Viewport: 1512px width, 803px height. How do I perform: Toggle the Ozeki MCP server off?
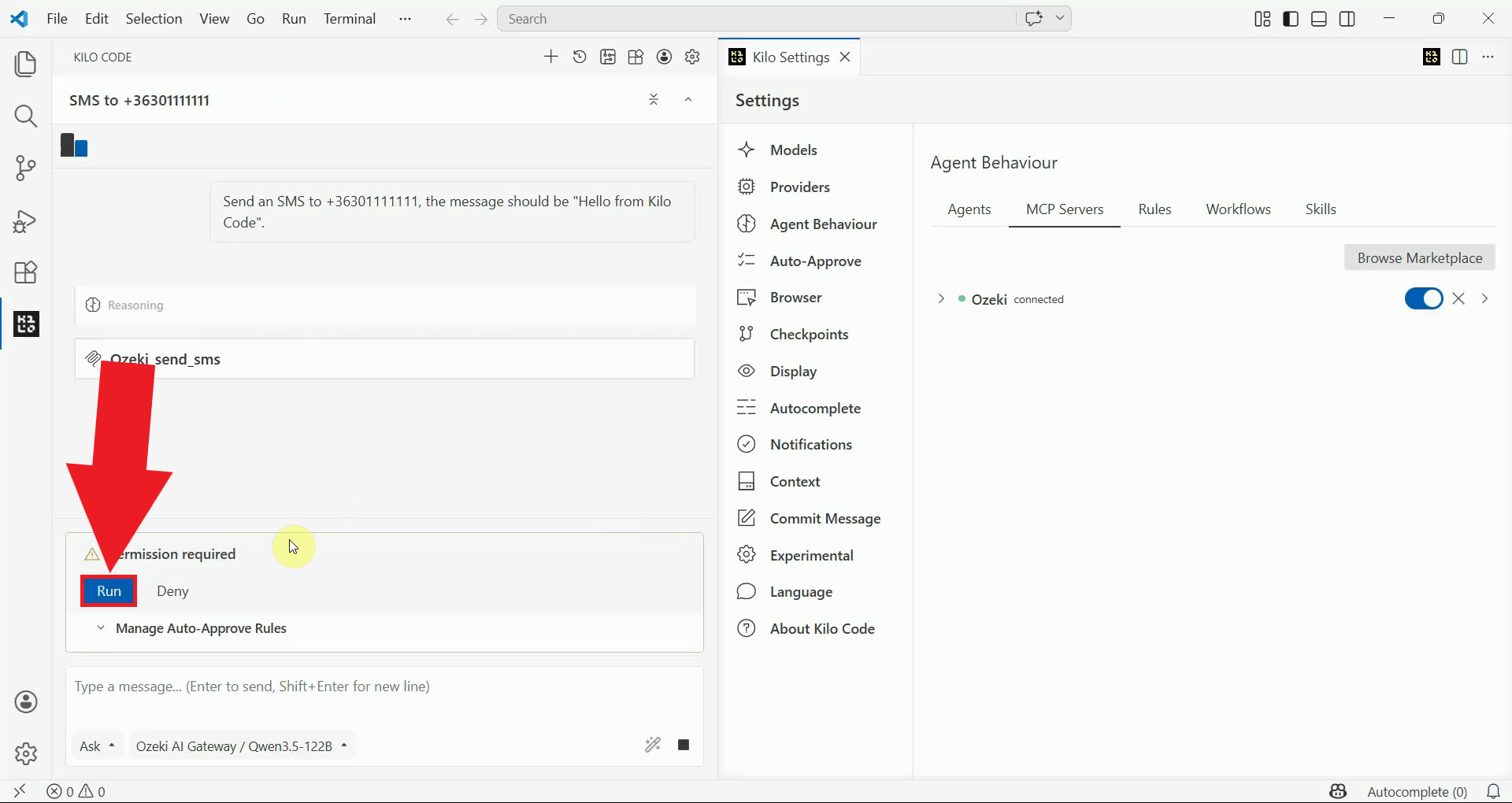[x=1423, y=298]
